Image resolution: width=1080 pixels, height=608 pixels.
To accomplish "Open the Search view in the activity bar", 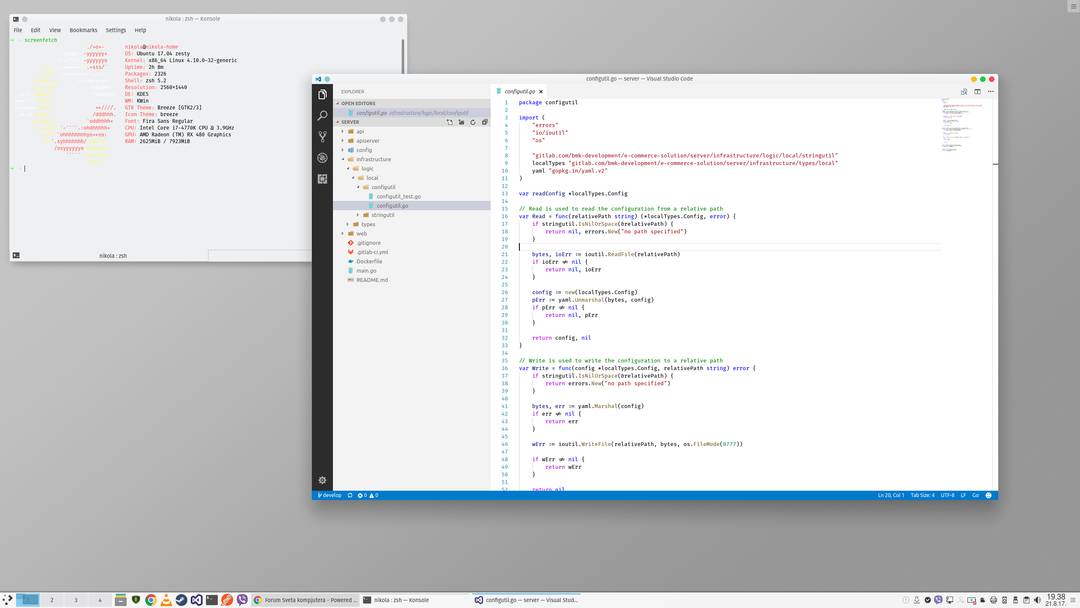I will point(322,116).
